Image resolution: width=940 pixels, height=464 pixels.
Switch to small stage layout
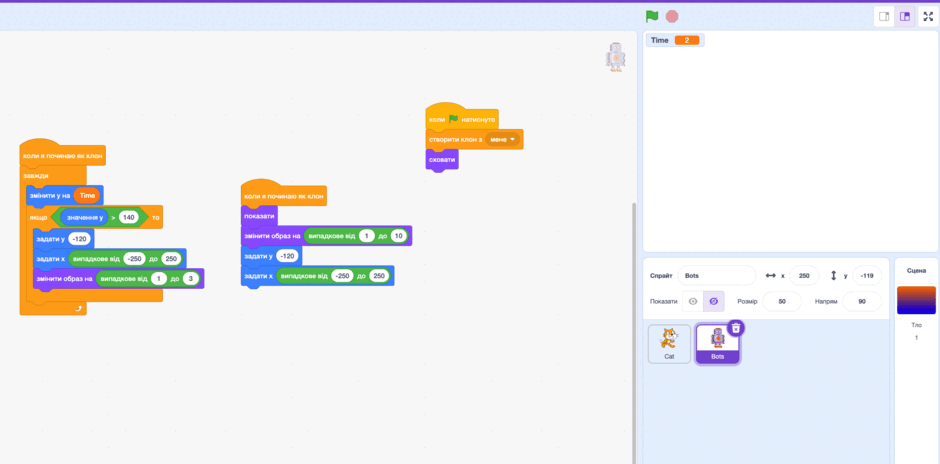coord(884,17)
